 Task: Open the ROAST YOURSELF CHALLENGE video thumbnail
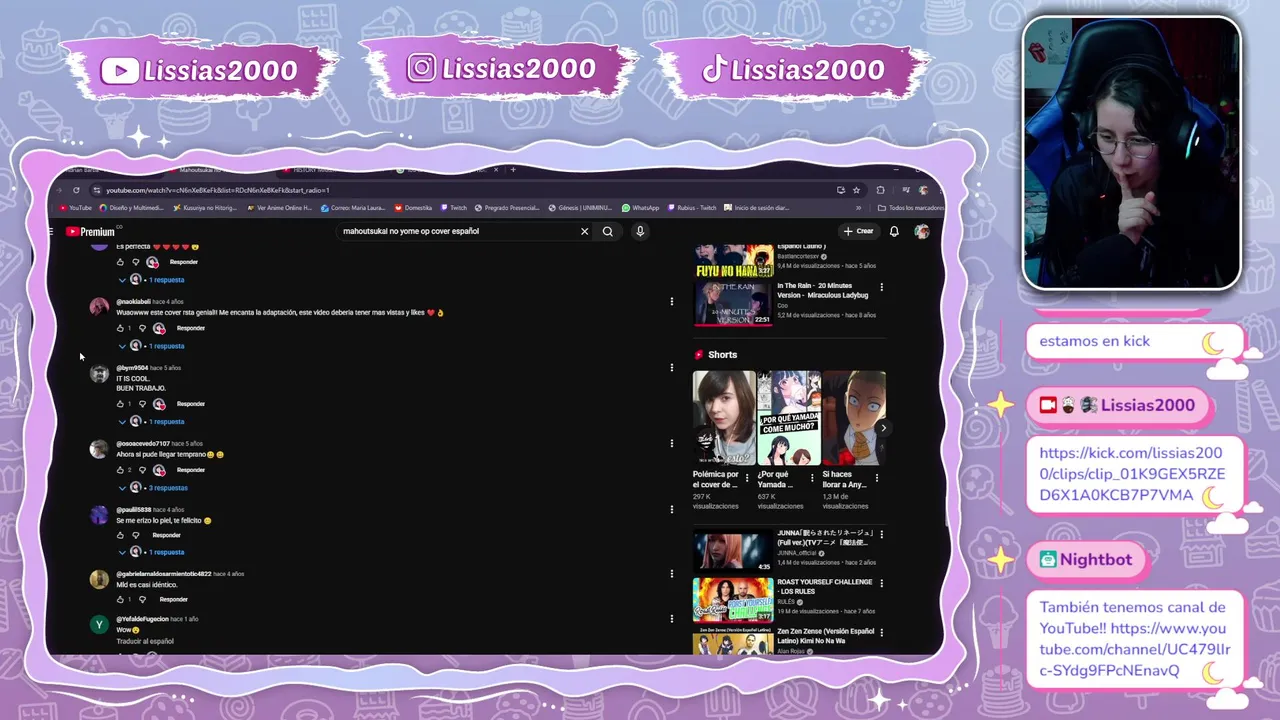tap(733, 600)
